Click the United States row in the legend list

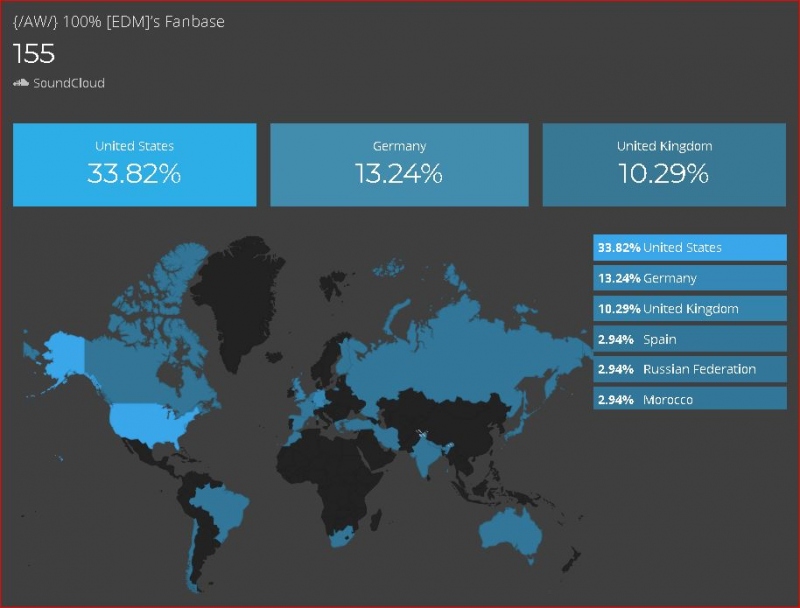[x=689, y=247]
